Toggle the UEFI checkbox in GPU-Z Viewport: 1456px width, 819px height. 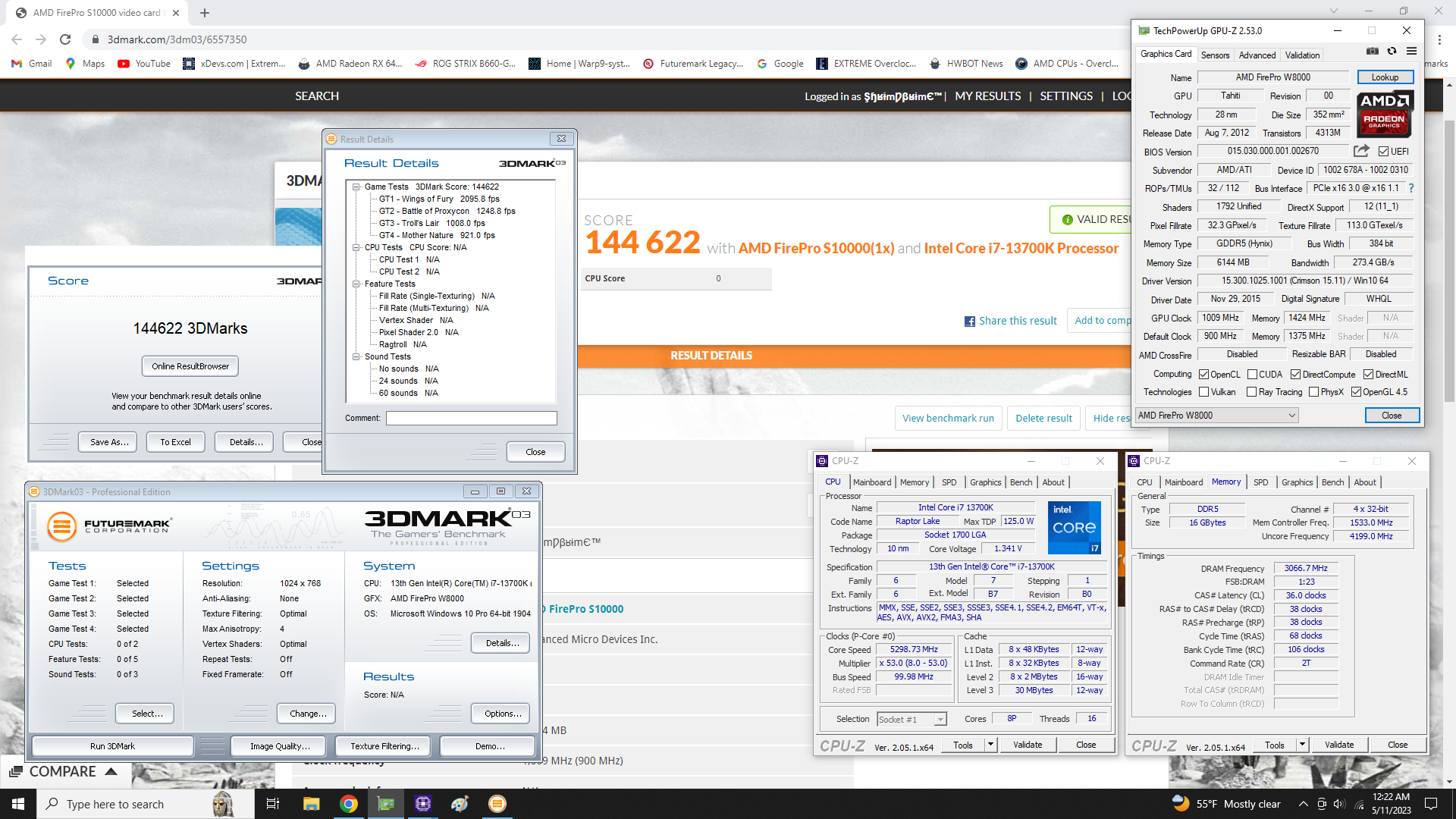(x=1384, y=151)
